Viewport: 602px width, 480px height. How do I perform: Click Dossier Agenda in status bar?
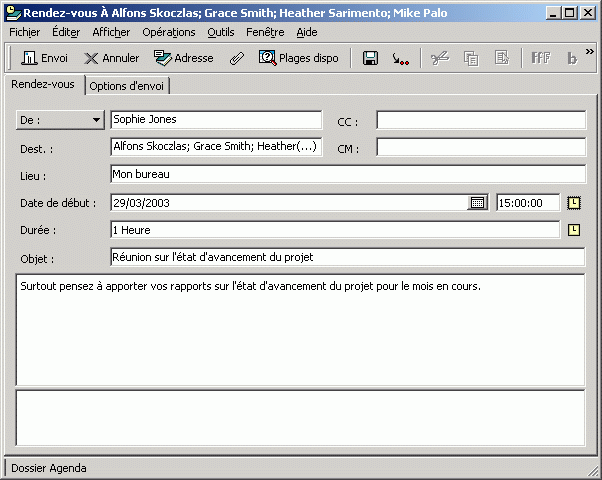[x=49, y=468]
